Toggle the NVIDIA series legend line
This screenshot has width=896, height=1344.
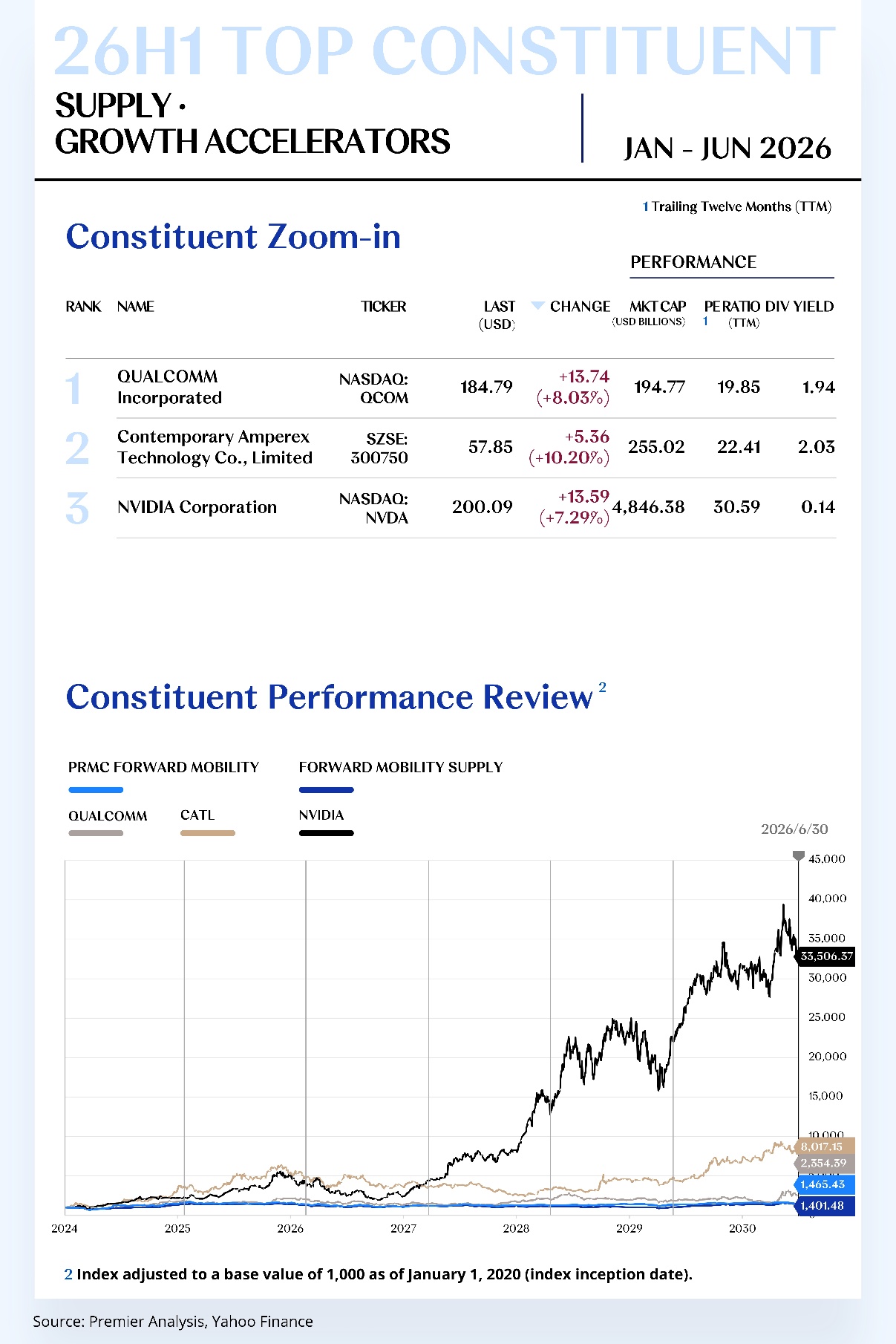coord(326,833)
